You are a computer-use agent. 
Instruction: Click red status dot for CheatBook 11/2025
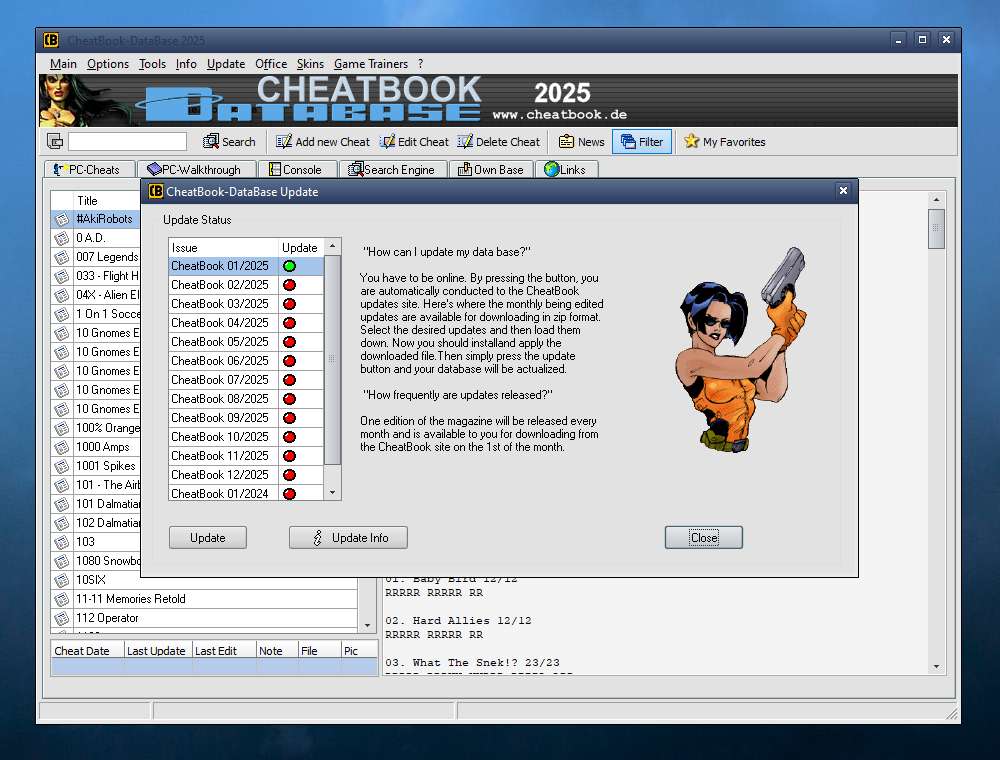[x=290, y=456]
